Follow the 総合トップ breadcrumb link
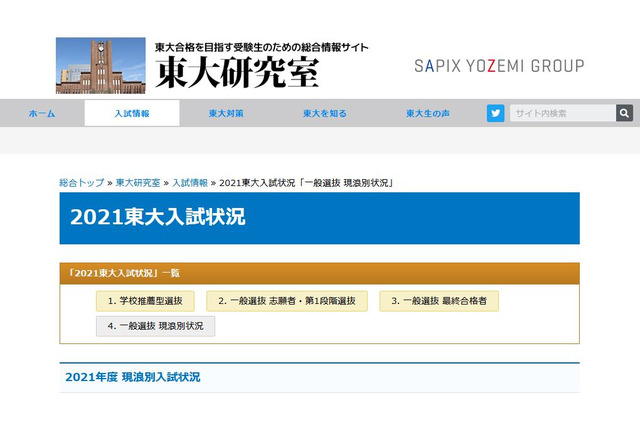The image size is (640, 426). tap(82, 183)
